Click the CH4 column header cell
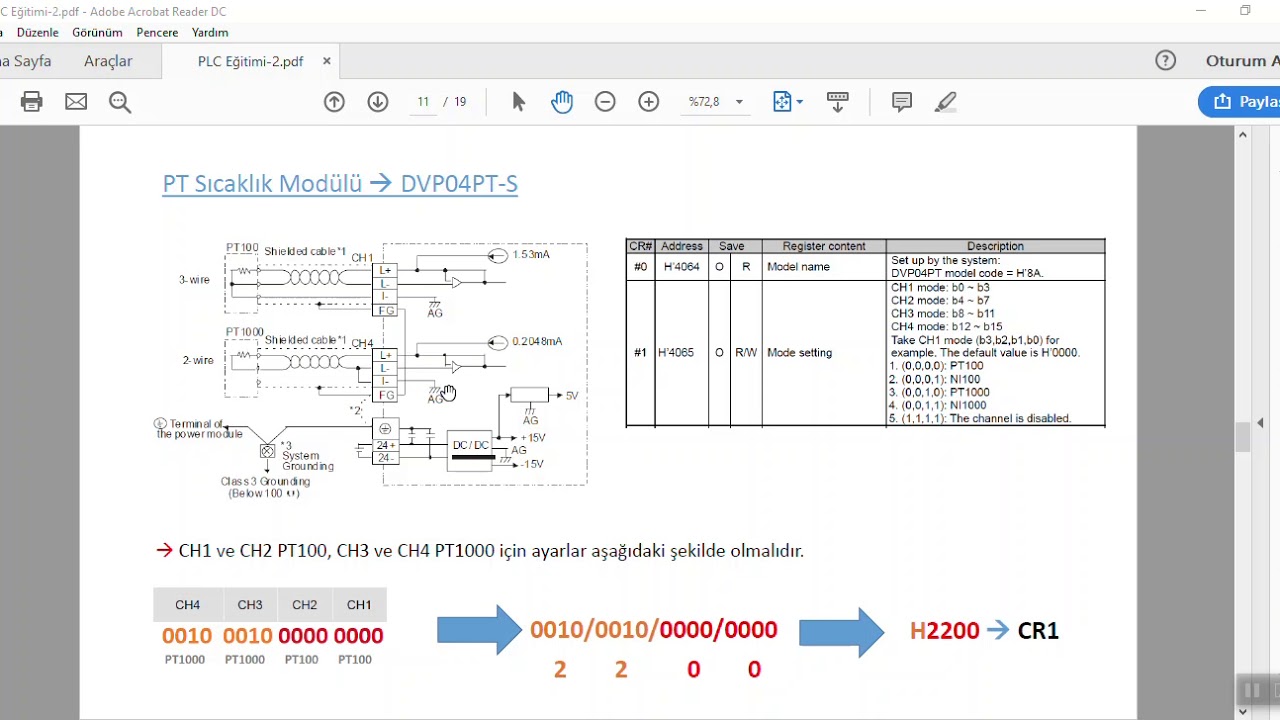 click(x=187, y=605)
